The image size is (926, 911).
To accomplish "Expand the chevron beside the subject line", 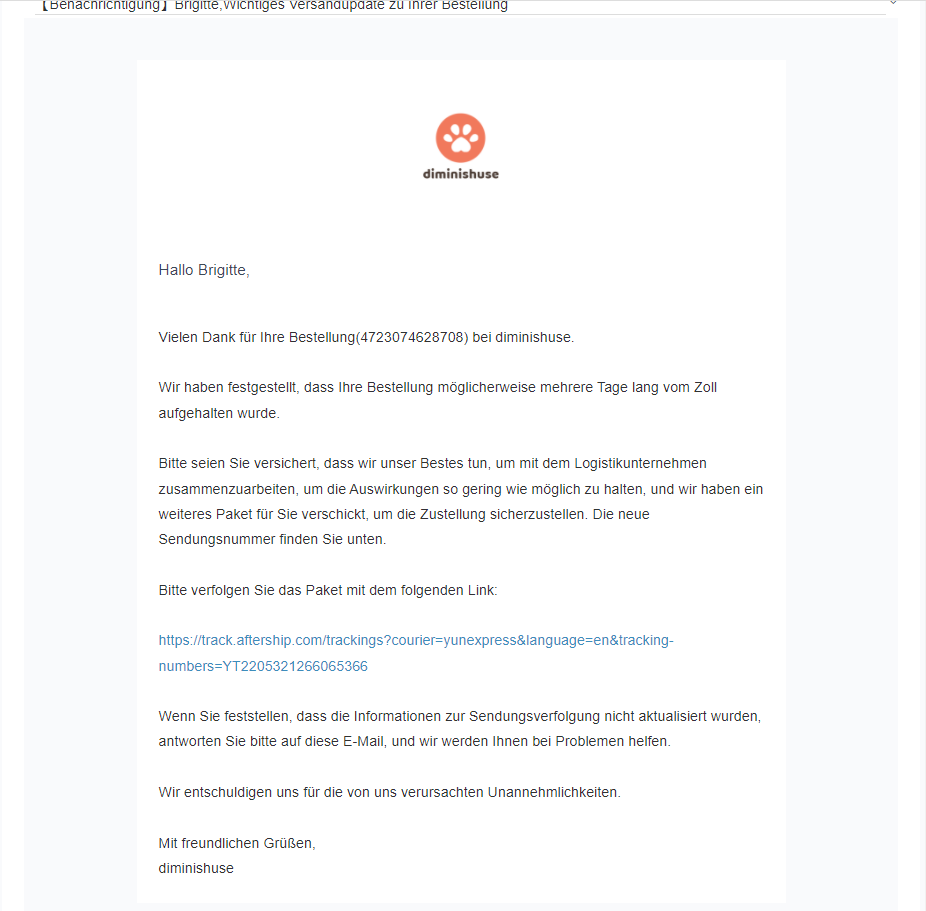I will [893, 4].
